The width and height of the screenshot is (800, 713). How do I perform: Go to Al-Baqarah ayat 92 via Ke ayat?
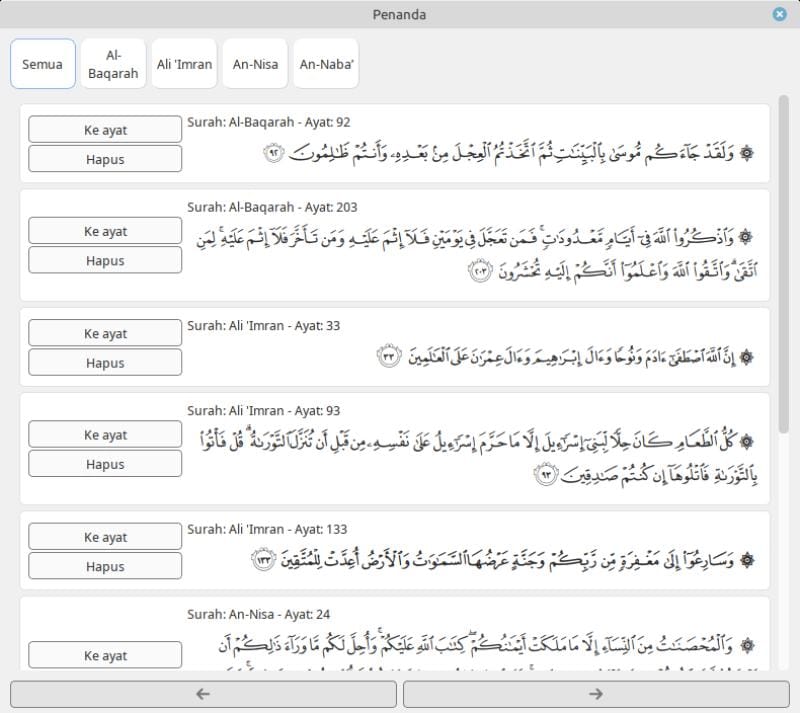pos(105,129)
